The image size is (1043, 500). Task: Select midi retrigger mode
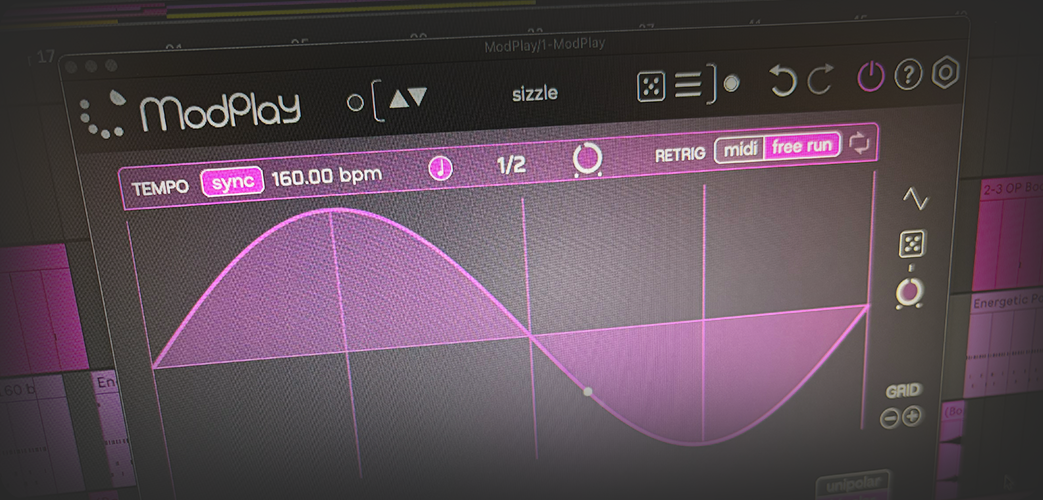click(740, 150)
